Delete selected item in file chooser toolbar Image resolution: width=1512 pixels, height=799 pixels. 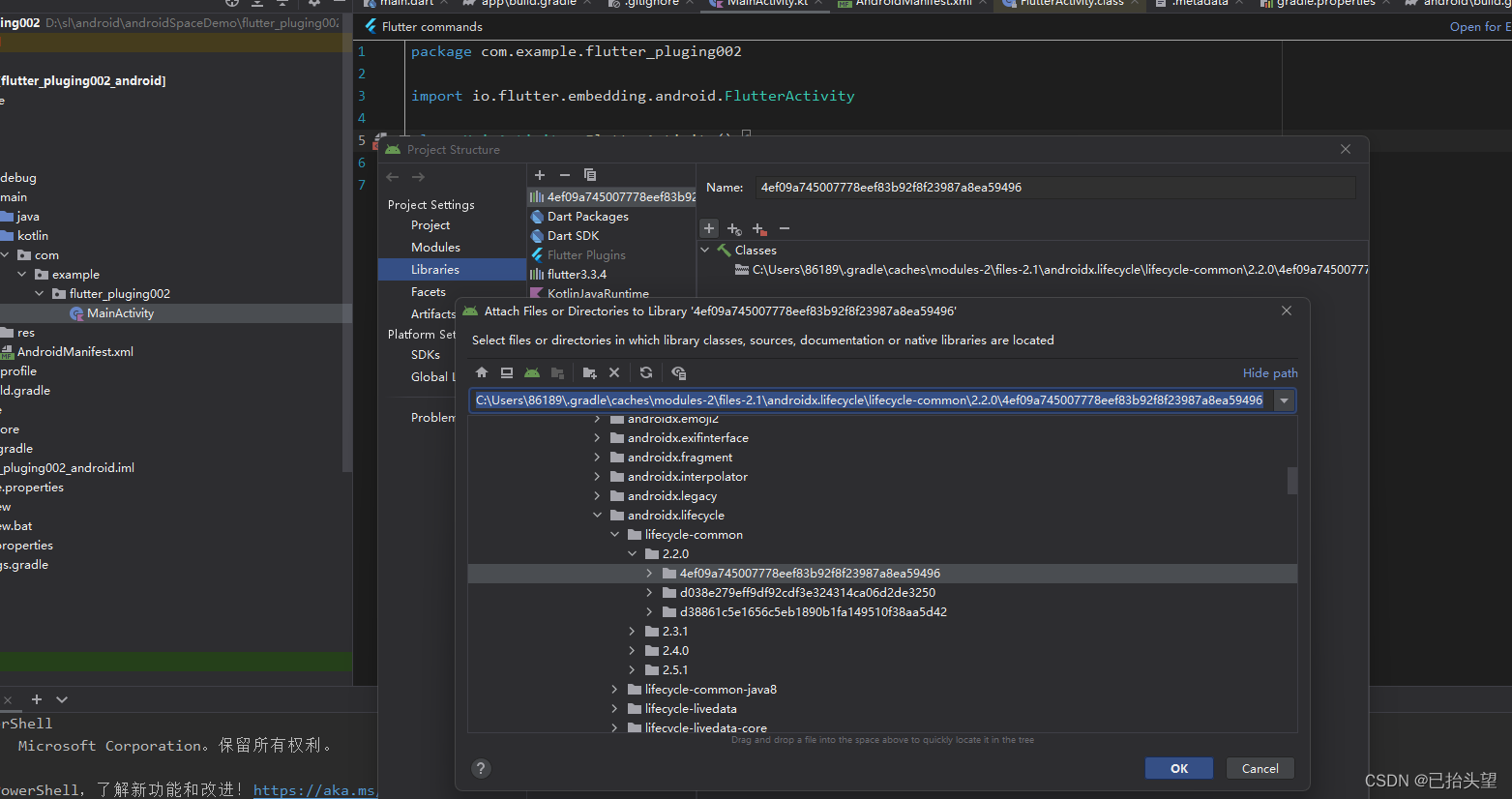pyautogui.click(x=614, y=372)
